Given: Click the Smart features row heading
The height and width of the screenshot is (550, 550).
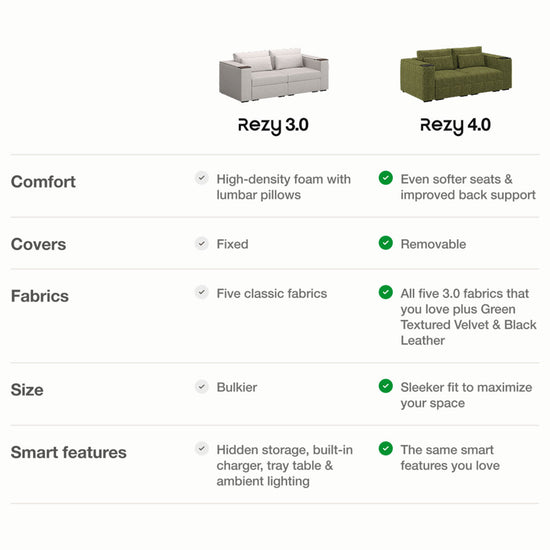Looking at the screenshot, I should click(68, 452).
